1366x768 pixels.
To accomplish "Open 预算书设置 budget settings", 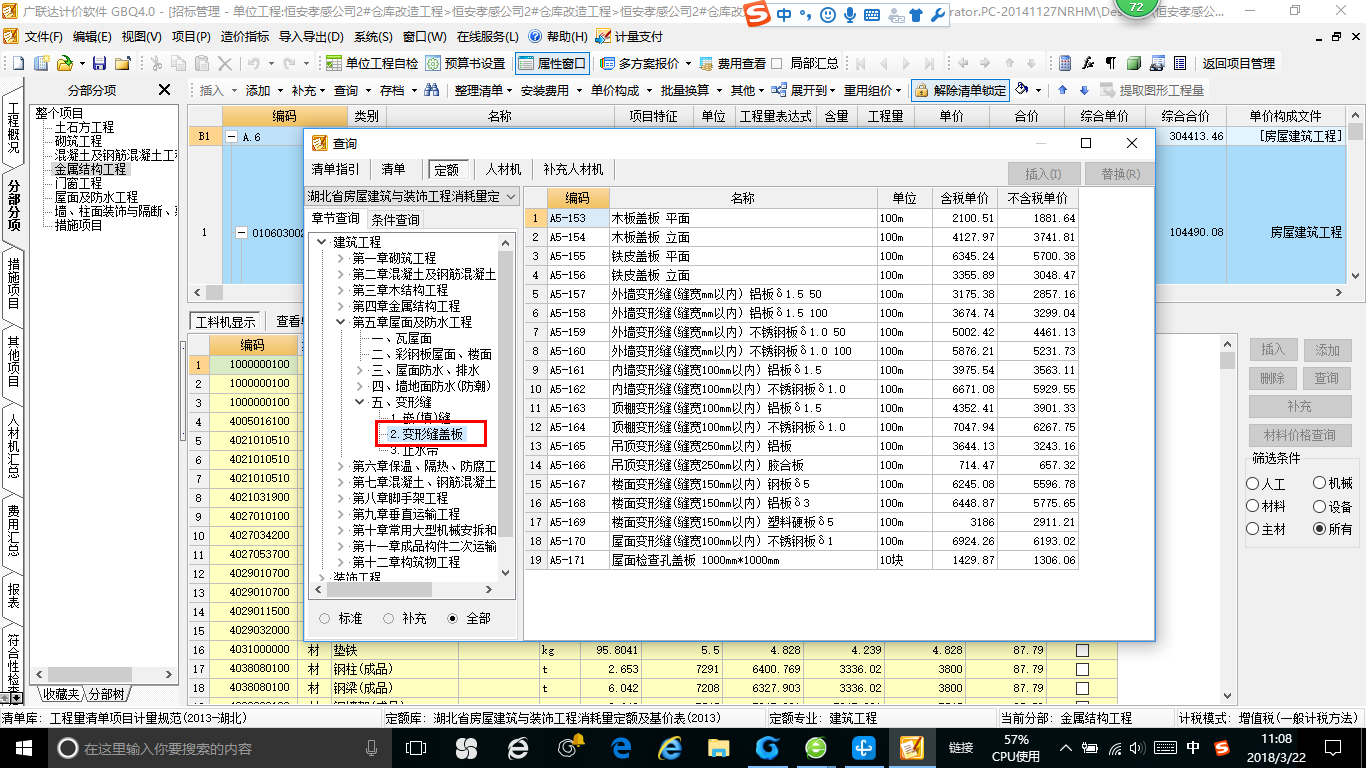I will (466, 63).
